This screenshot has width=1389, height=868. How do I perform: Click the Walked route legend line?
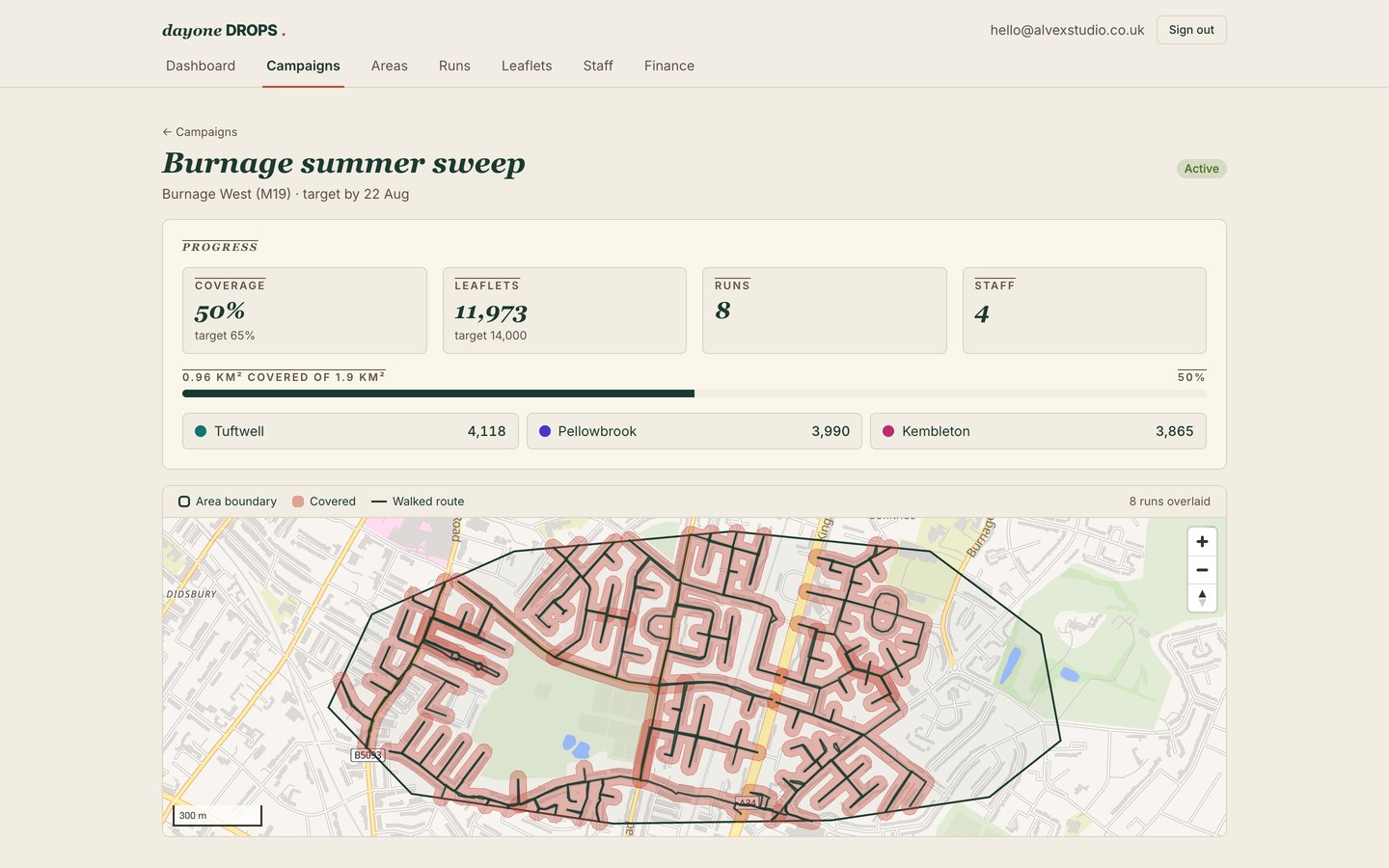click(379, 502)
